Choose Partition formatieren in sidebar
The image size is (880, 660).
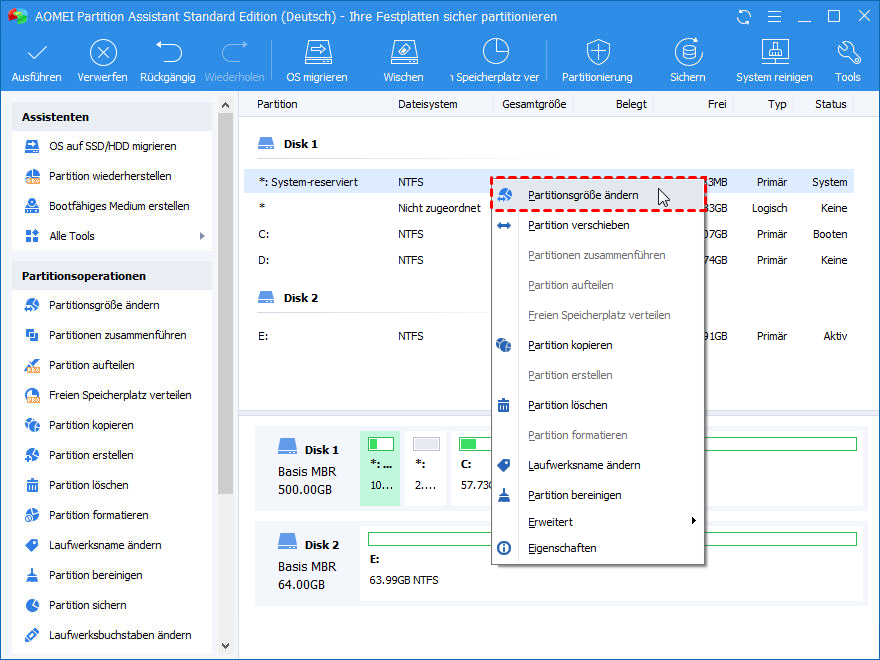[113, 515]
